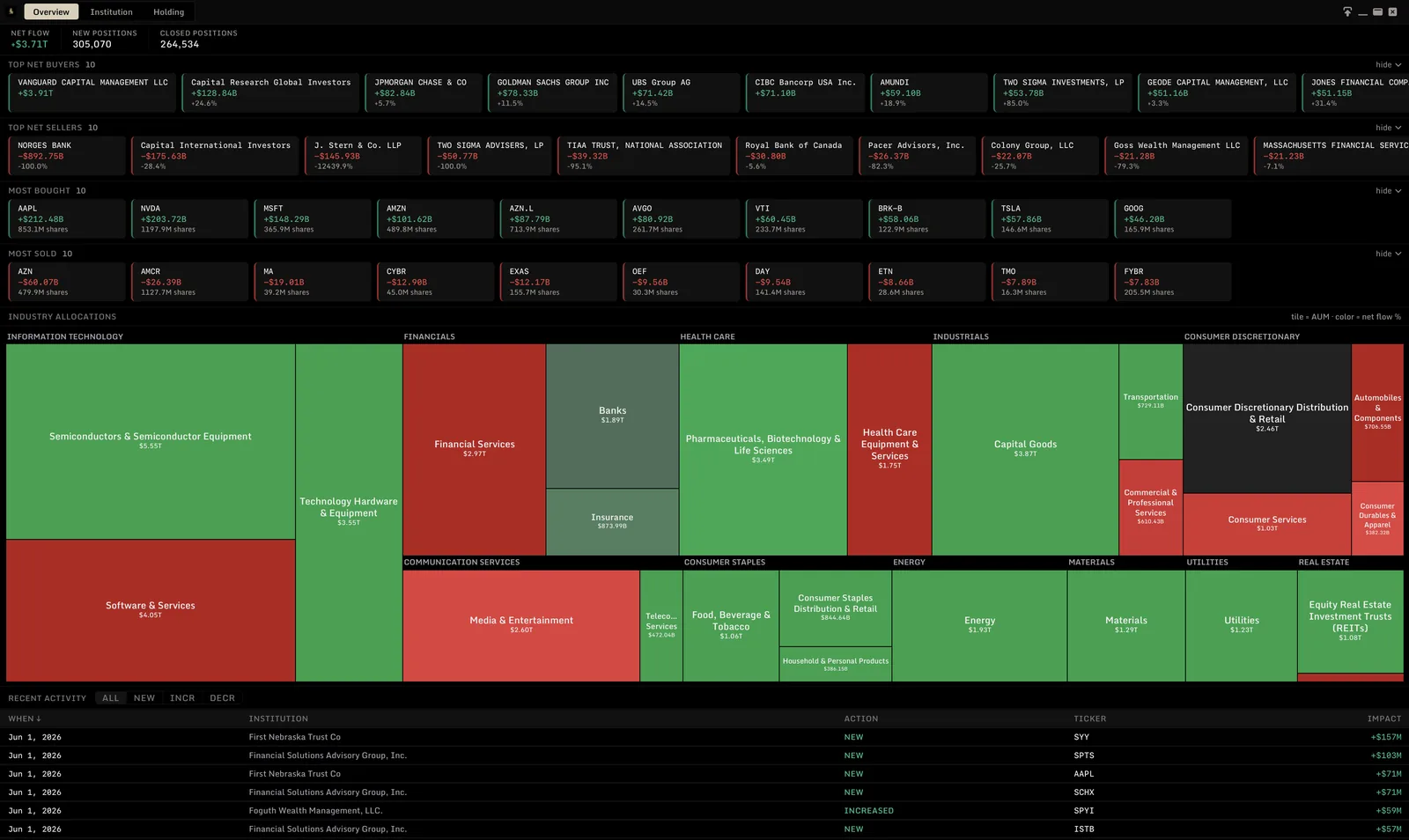Click the green Energy treemap tile
Viewport: 1409px width, 840px height.
tap(979, 625)
